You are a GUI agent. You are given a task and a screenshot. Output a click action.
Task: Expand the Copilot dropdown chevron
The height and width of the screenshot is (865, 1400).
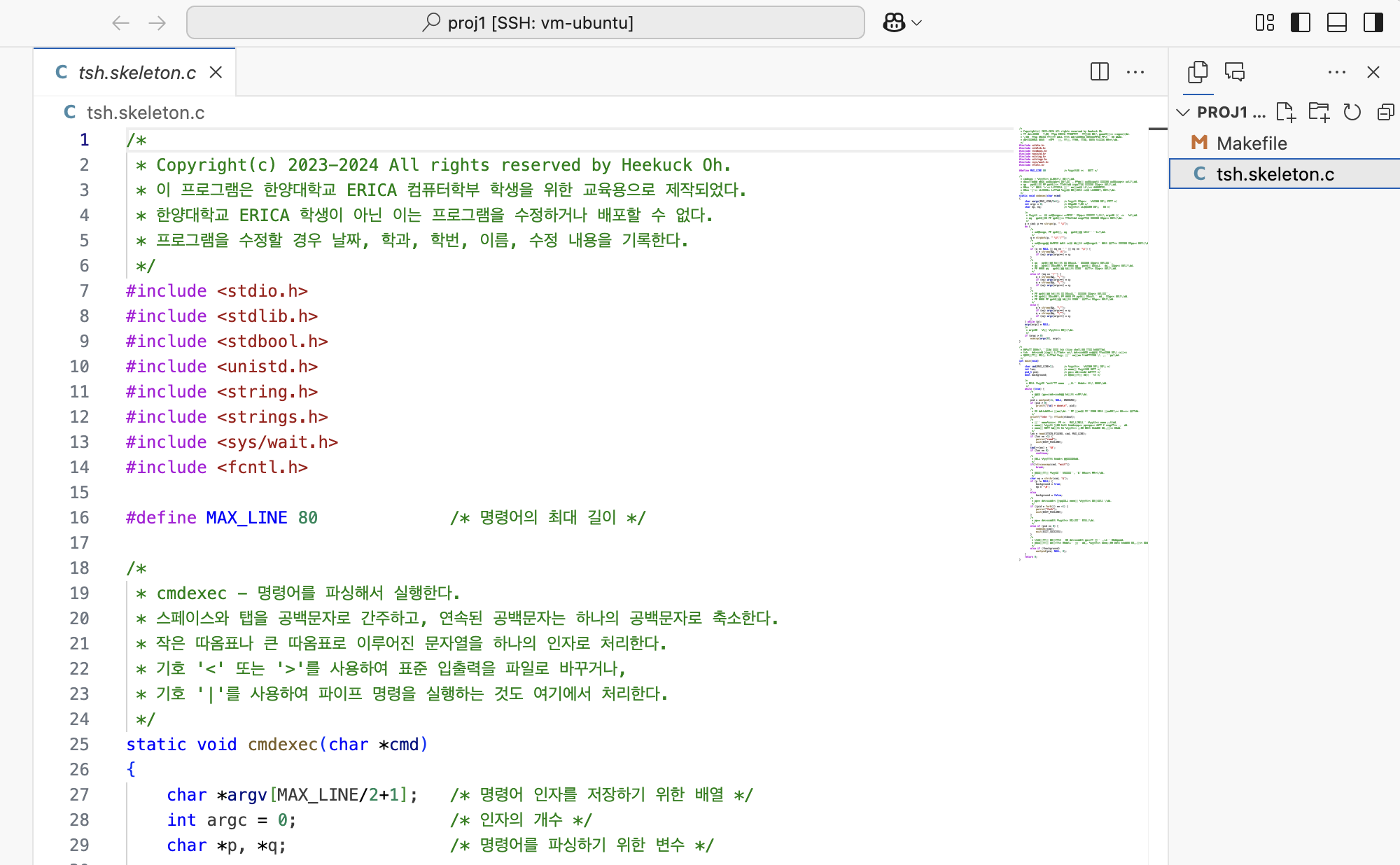point(917,23)
